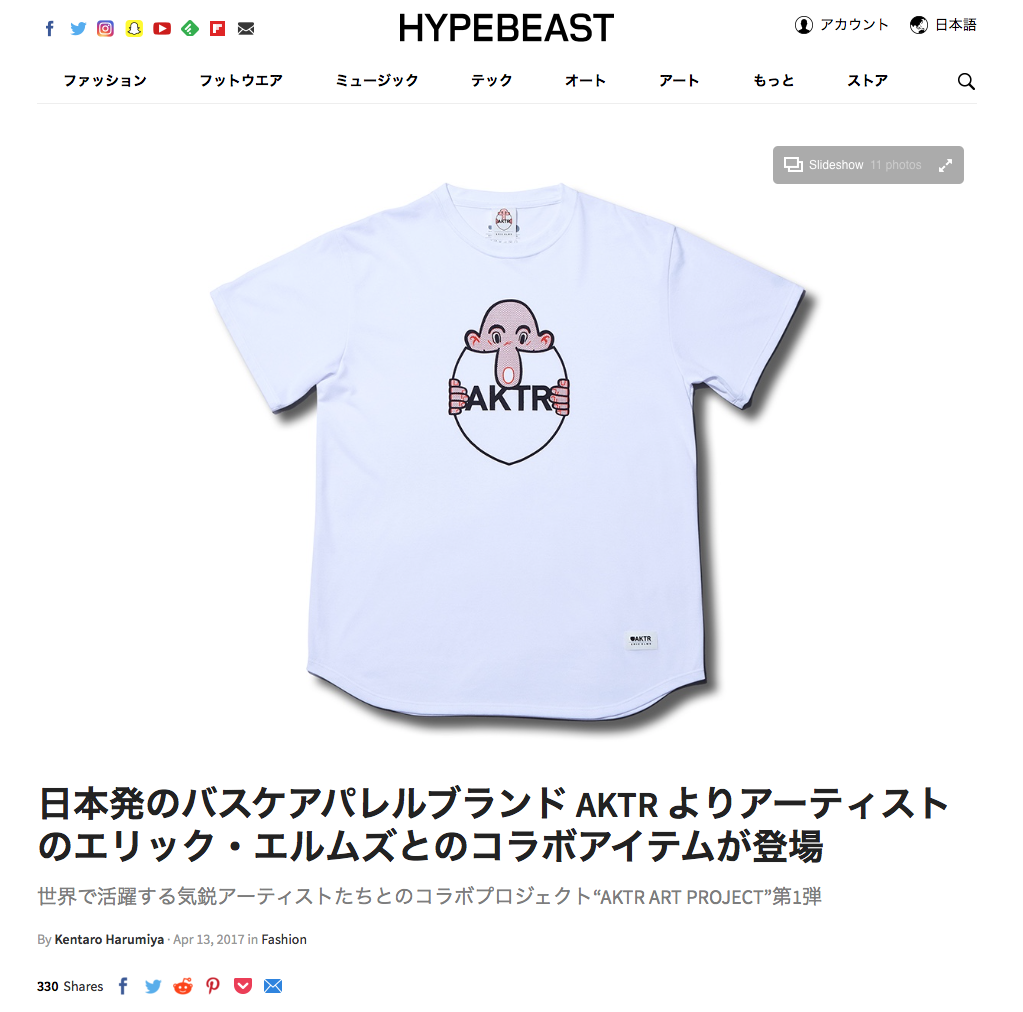Open the YouTube icon in the header

click(x=162, y=29)
